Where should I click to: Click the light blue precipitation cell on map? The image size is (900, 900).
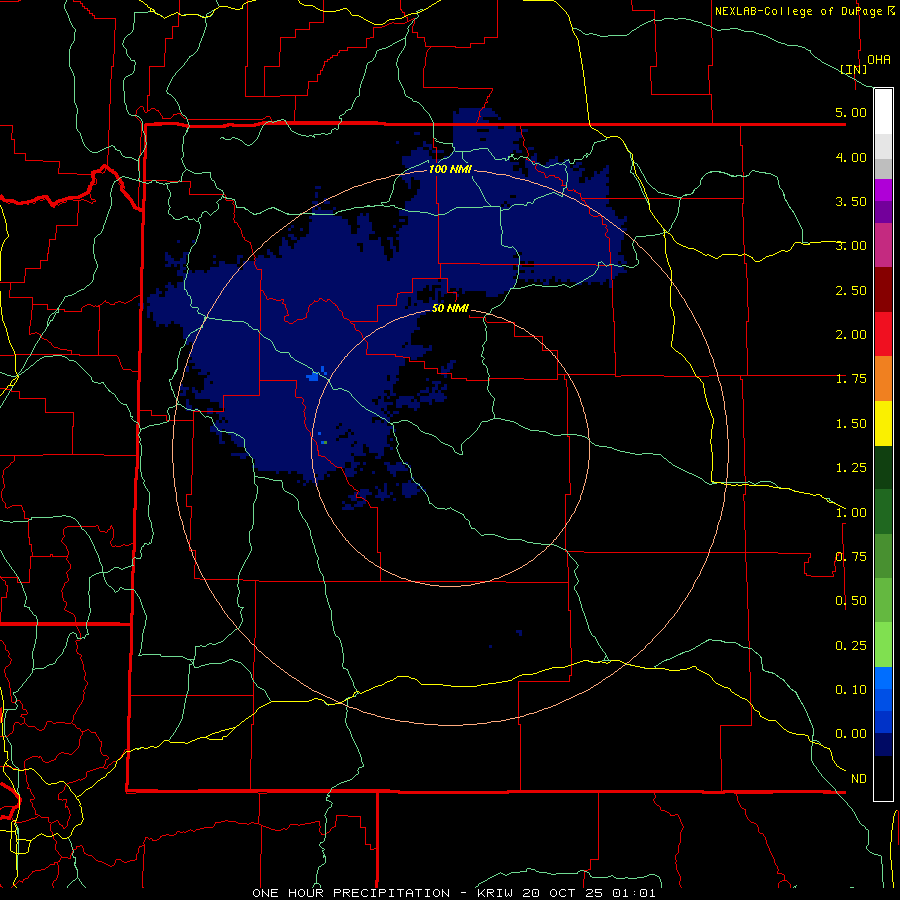coord(315,376)
